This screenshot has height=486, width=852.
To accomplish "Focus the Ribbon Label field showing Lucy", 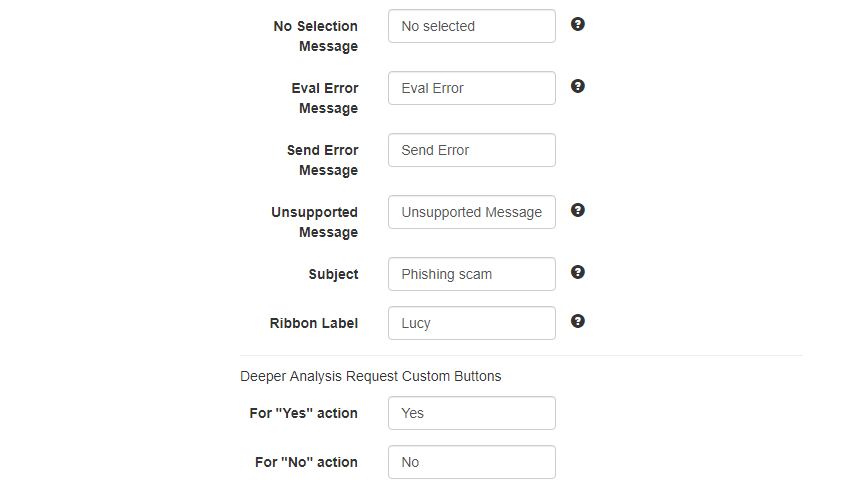I will tap(472, 323).
